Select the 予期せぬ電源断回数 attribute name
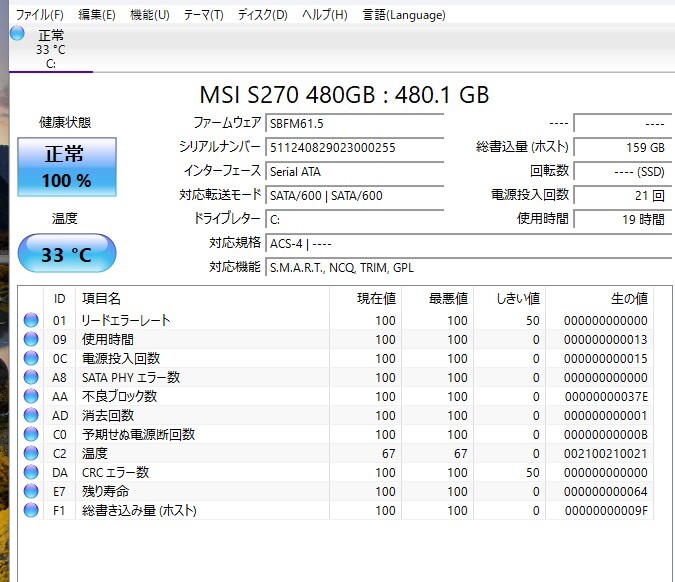Screen dimensions: 675x582 [139, 434]
